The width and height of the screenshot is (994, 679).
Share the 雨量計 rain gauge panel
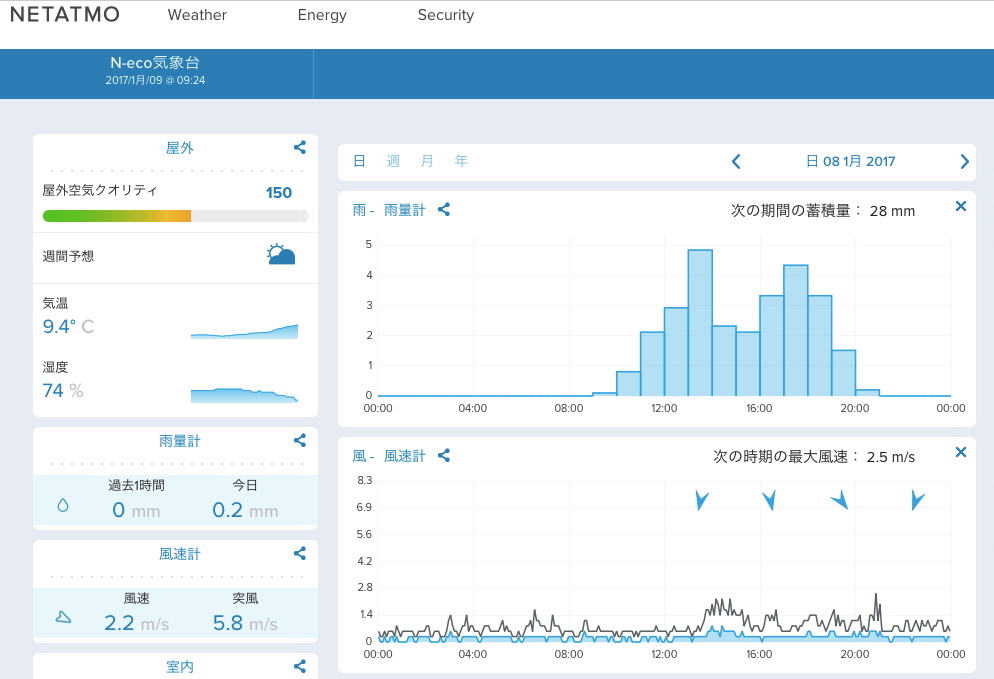click(300, 440)
